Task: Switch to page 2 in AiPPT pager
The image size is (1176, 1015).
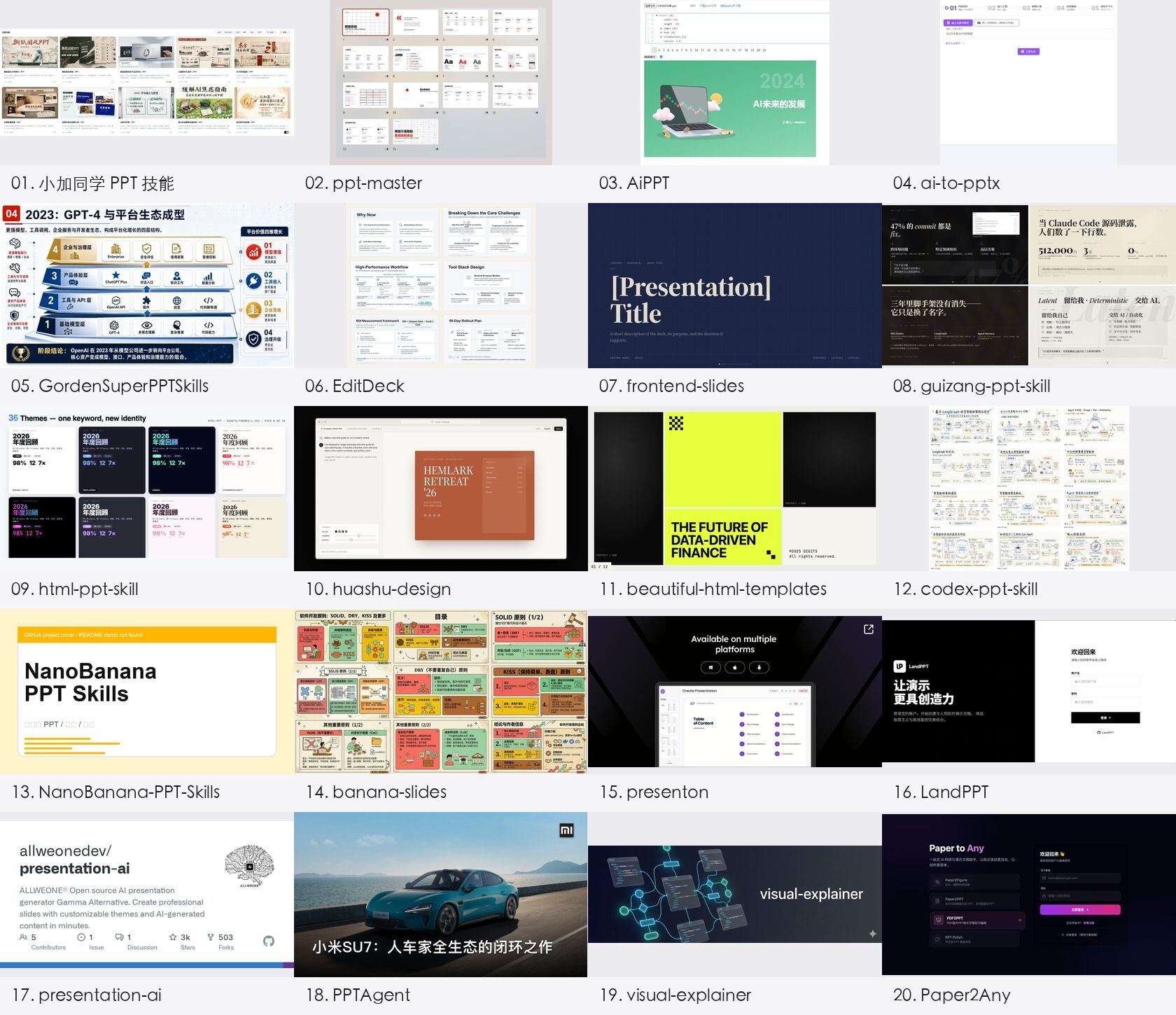Action: (658, 50)
